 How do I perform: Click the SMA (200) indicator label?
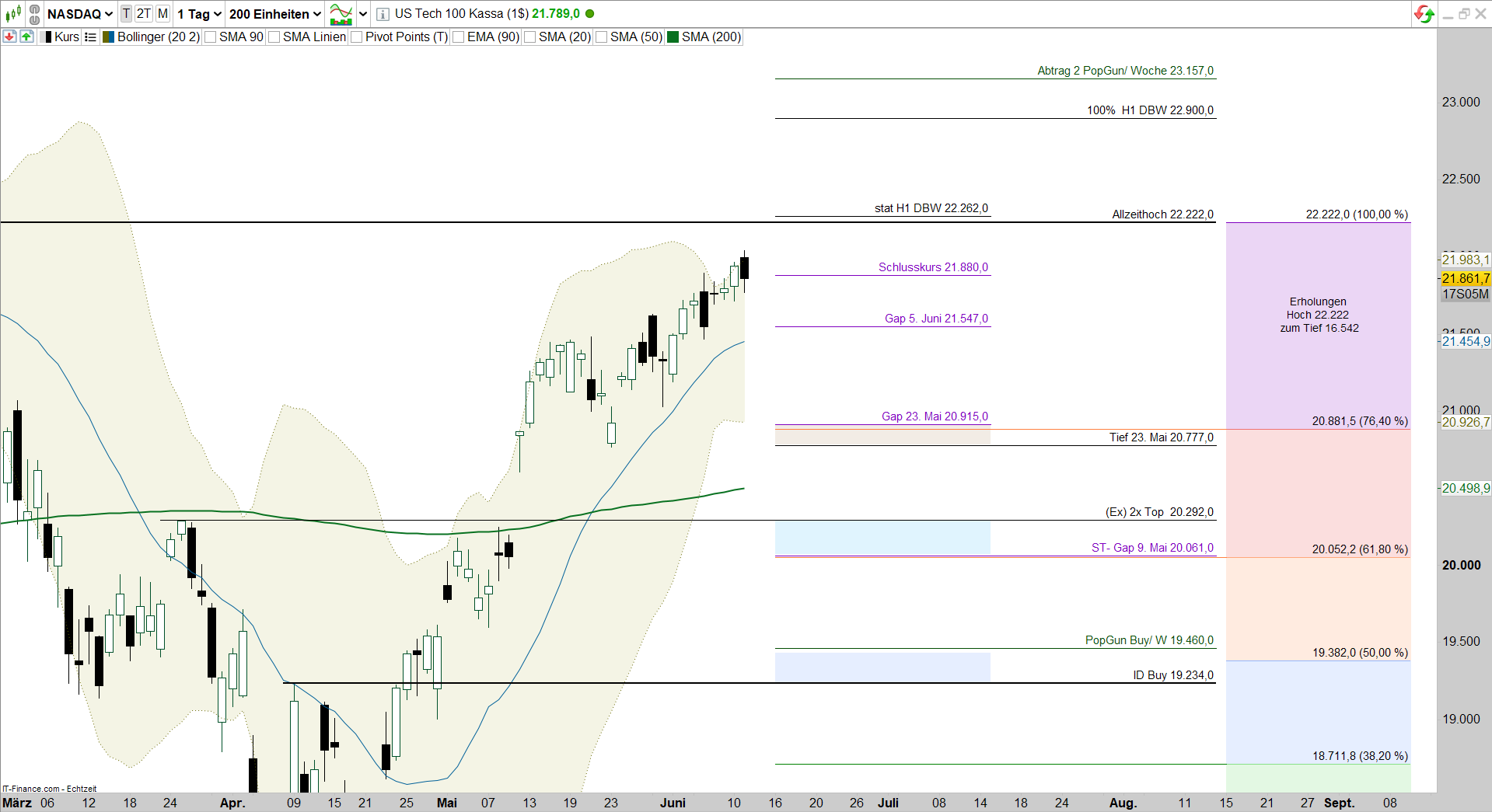click(711, 37)
